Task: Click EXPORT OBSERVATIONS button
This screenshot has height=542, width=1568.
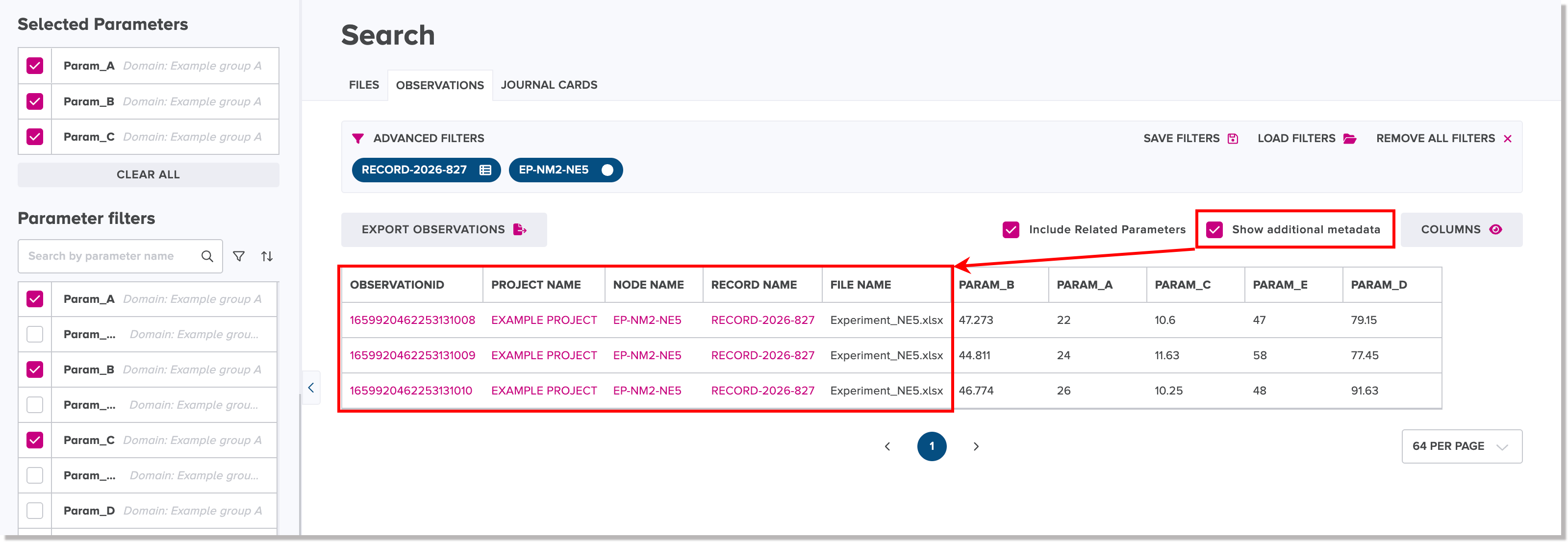Action: click(444, 229)
